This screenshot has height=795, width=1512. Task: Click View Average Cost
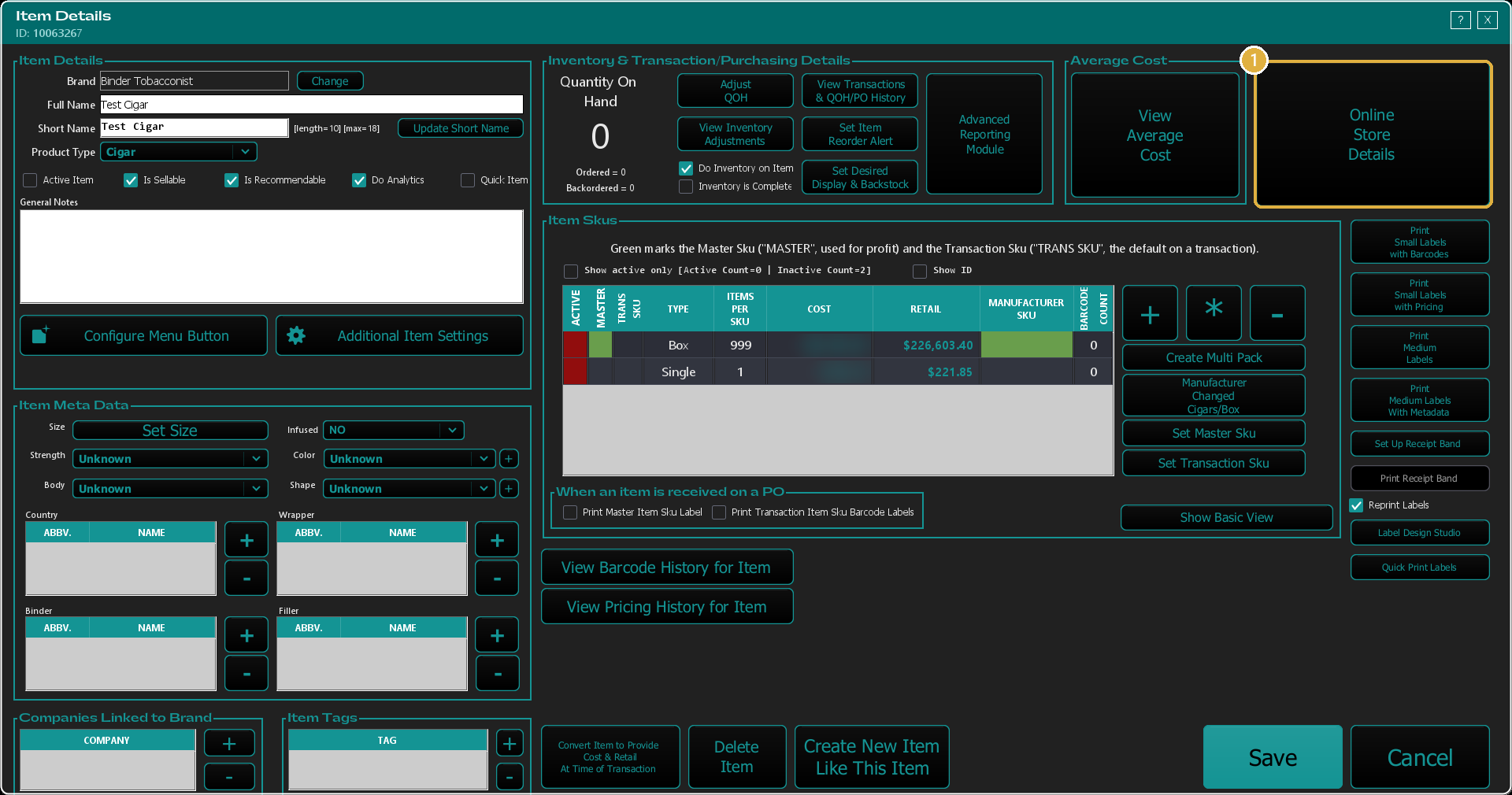click(x=1154, y=135)
